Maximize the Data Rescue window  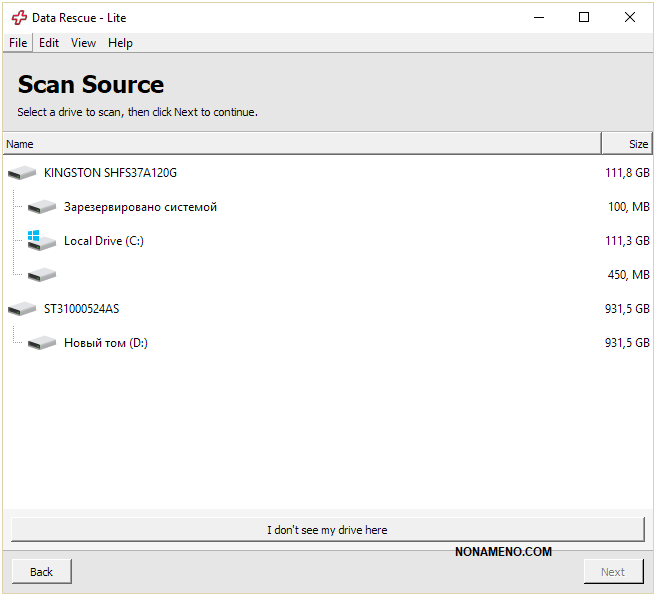tap(584, 17)
